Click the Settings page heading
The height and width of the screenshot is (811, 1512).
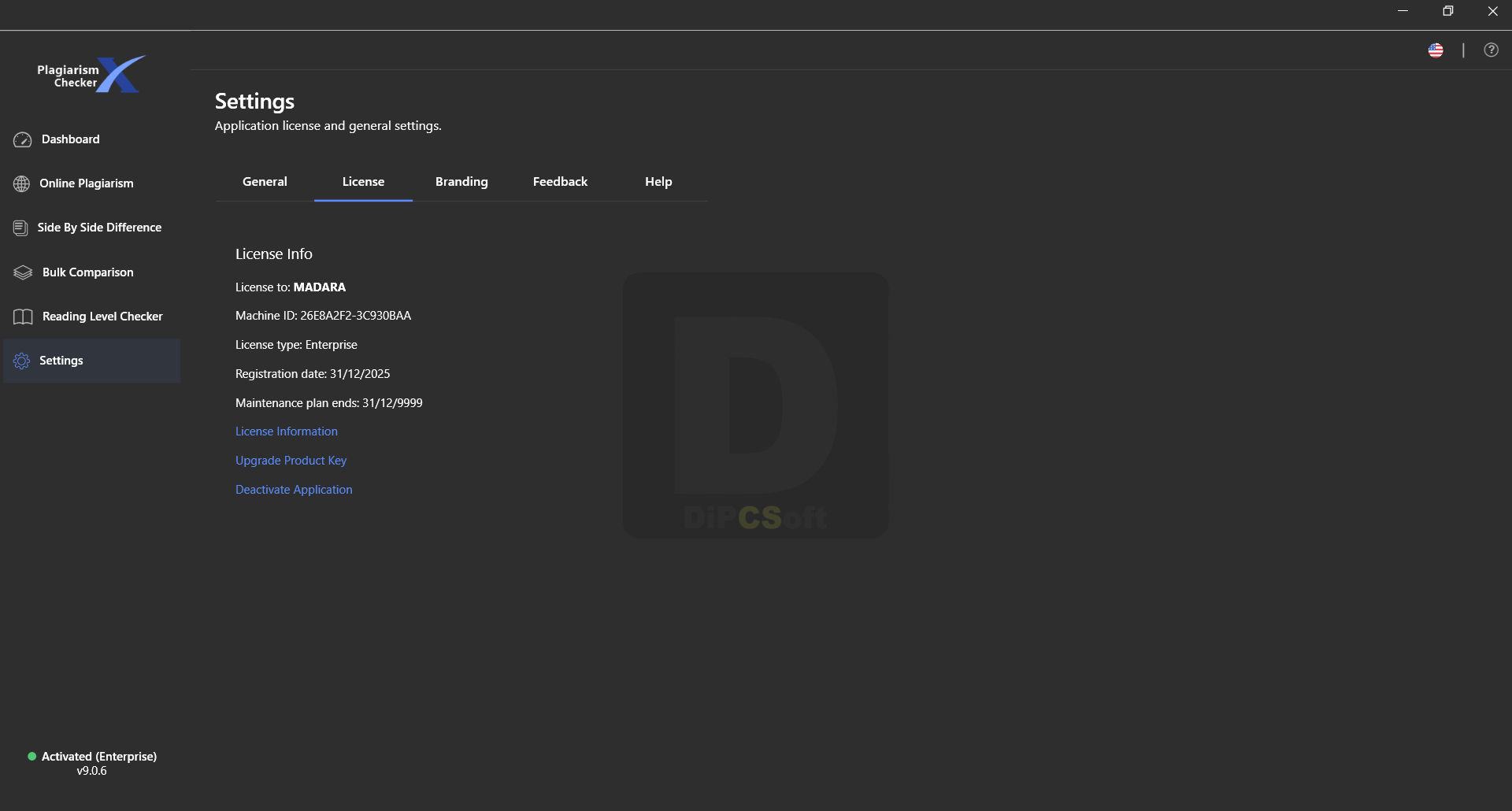[x=254, y=102]
